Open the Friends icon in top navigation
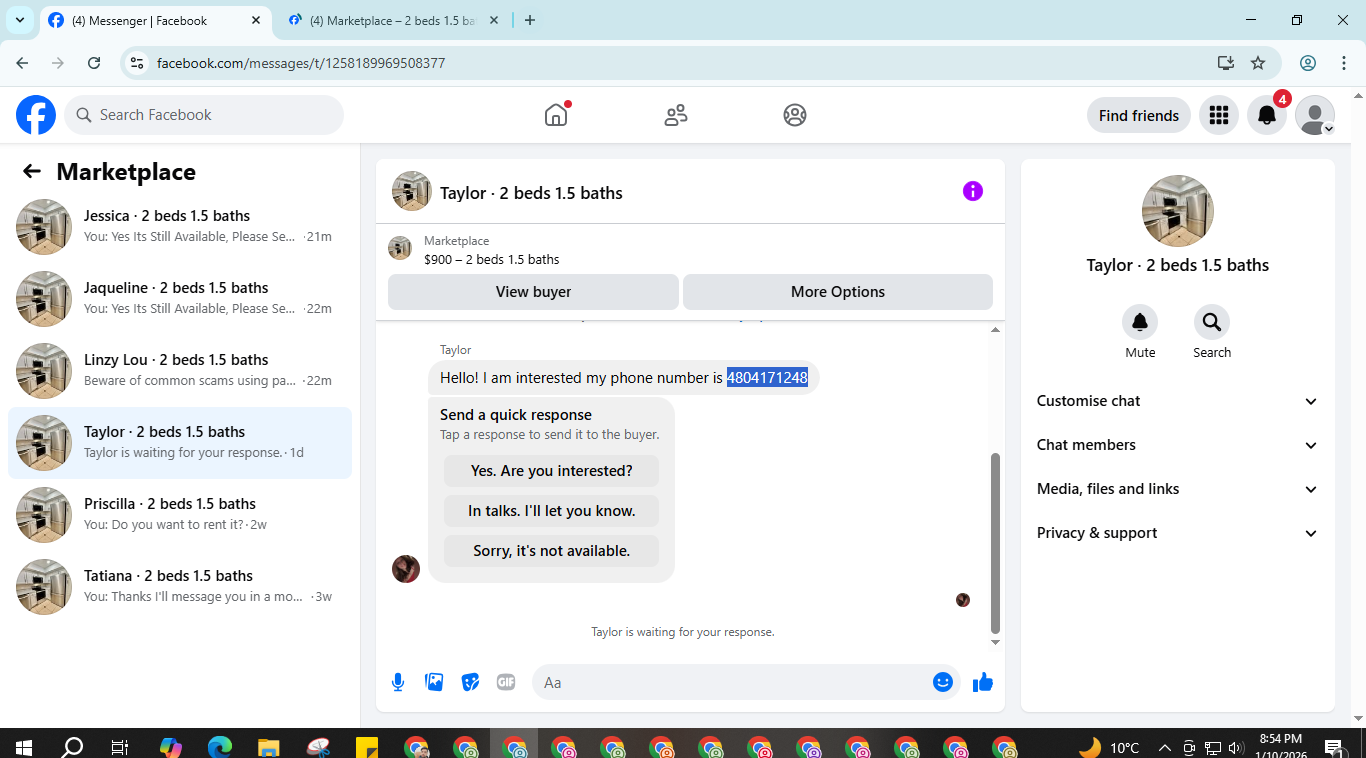The width and height of the screenshot is (1366, 758). 676,115
